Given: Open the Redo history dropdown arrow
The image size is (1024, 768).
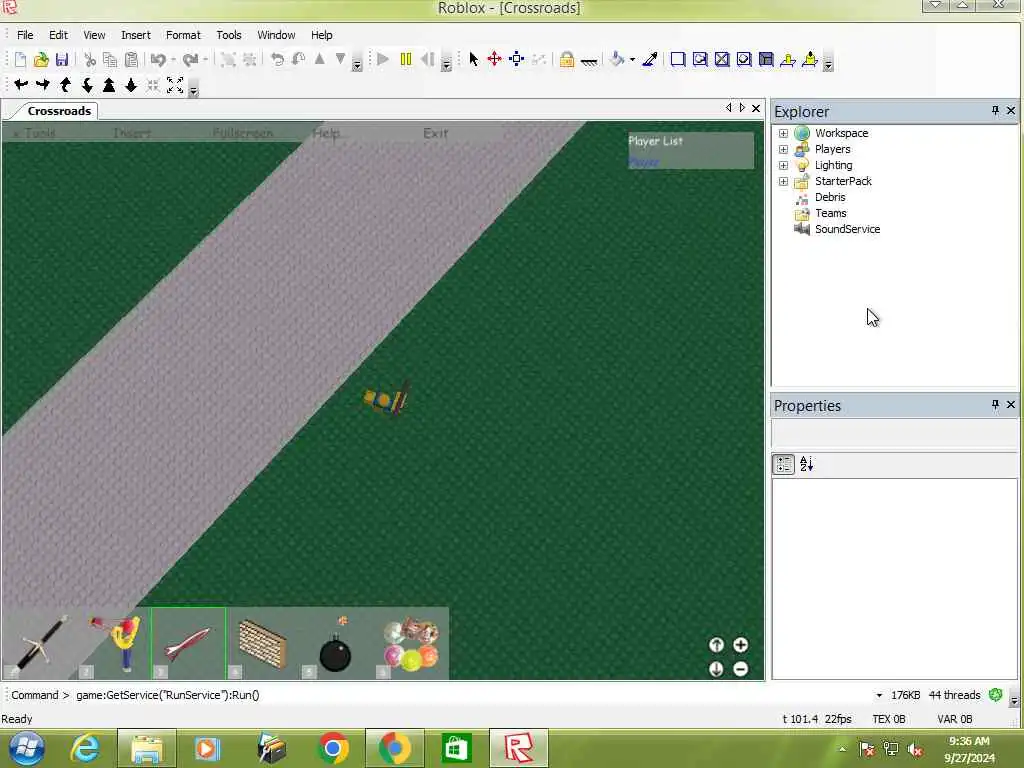Looking at the screenshot, I should 205,60.
